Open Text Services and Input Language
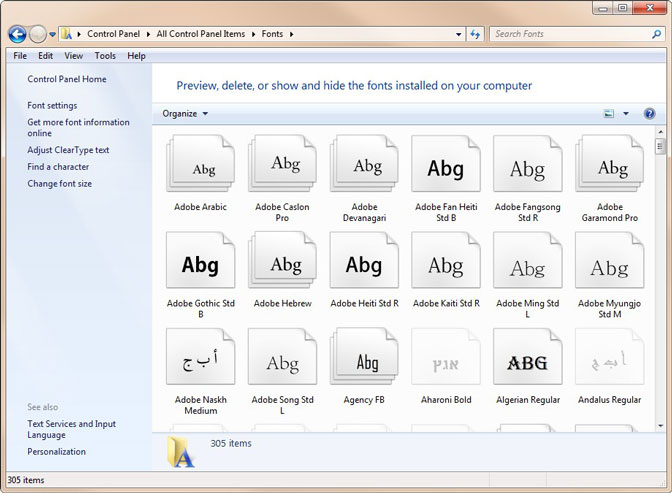Screen dimensions: 672x493 72,429
